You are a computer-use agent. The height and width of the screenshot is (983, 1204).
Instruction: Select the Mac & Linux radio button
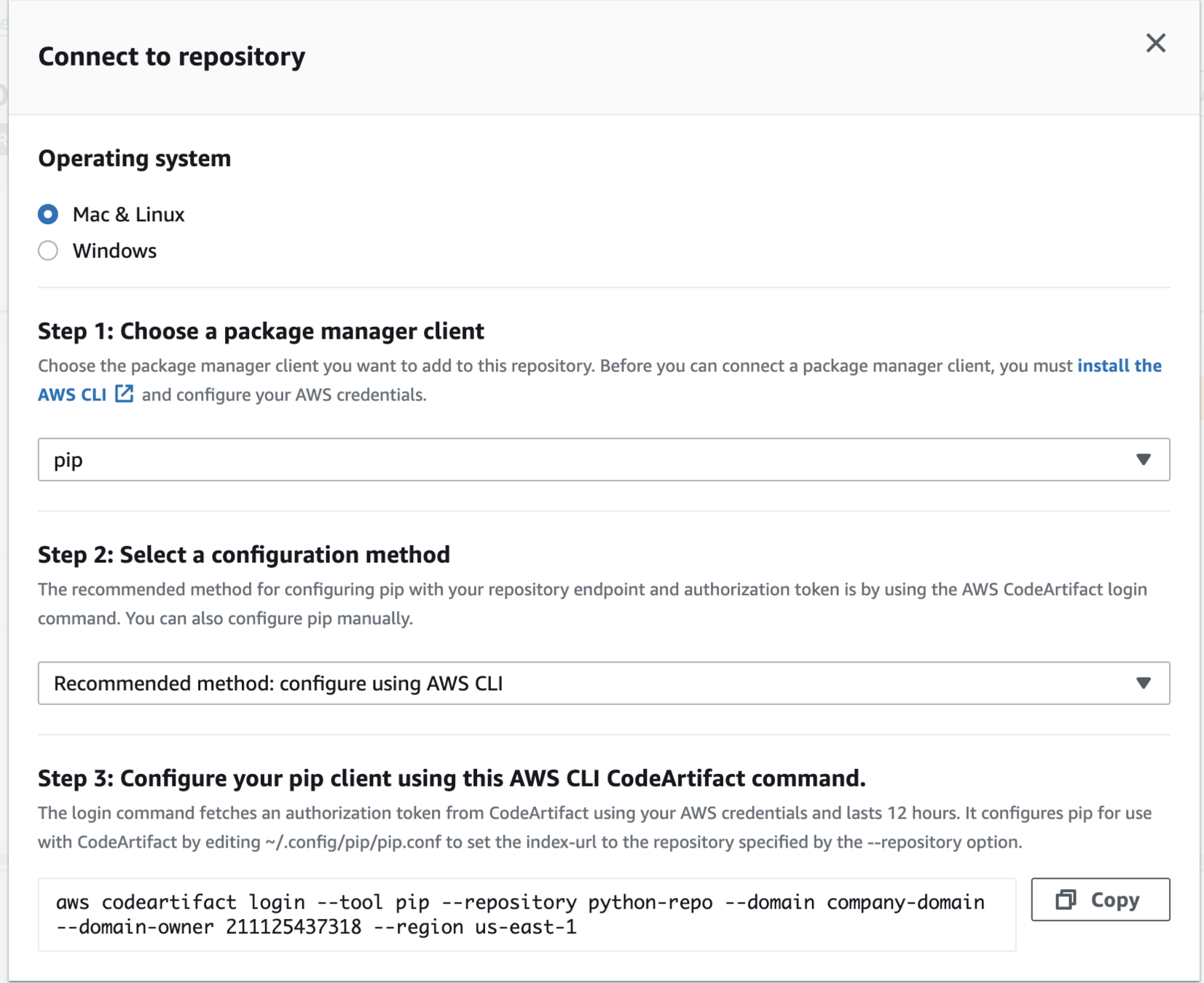coord(48,214)
